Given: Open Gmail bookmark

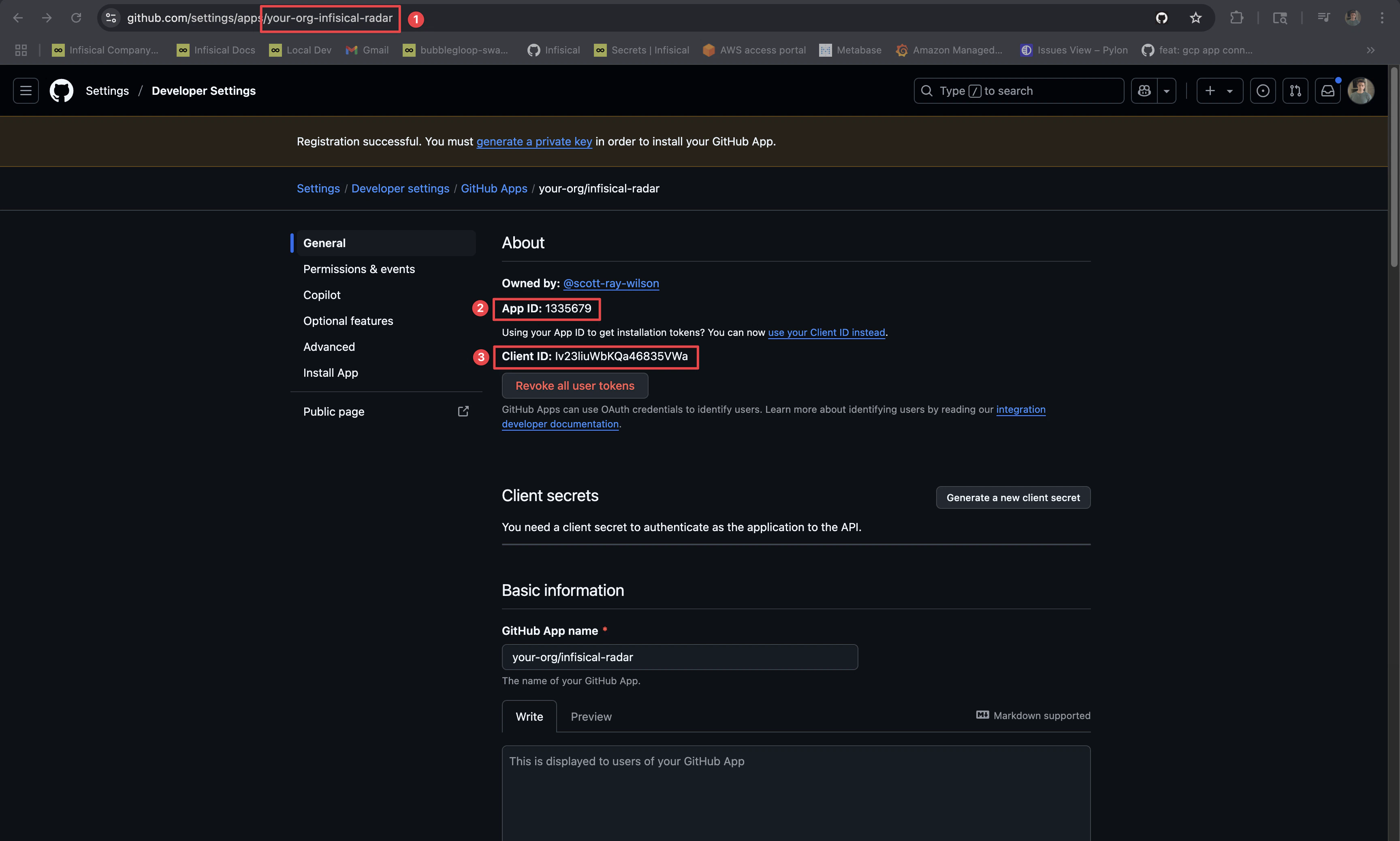Looking at the screenshot, I should pyautogui.click(x=367, y=51).
